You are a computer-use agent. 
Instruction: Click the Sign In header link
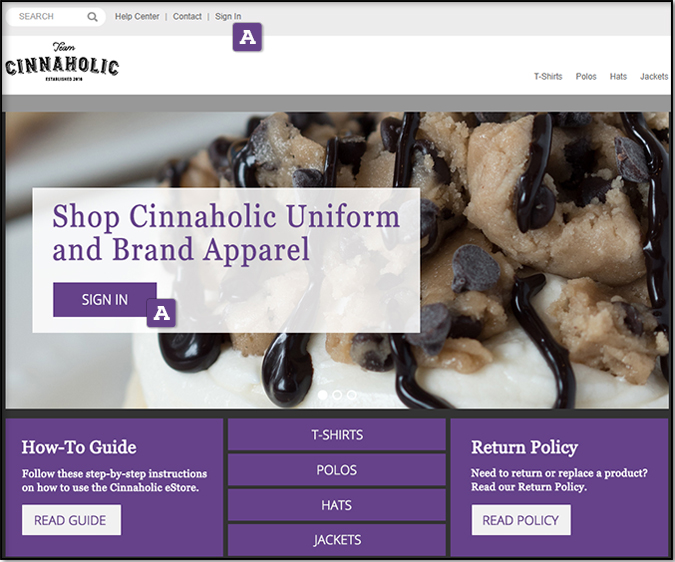(x=228, y=16)
